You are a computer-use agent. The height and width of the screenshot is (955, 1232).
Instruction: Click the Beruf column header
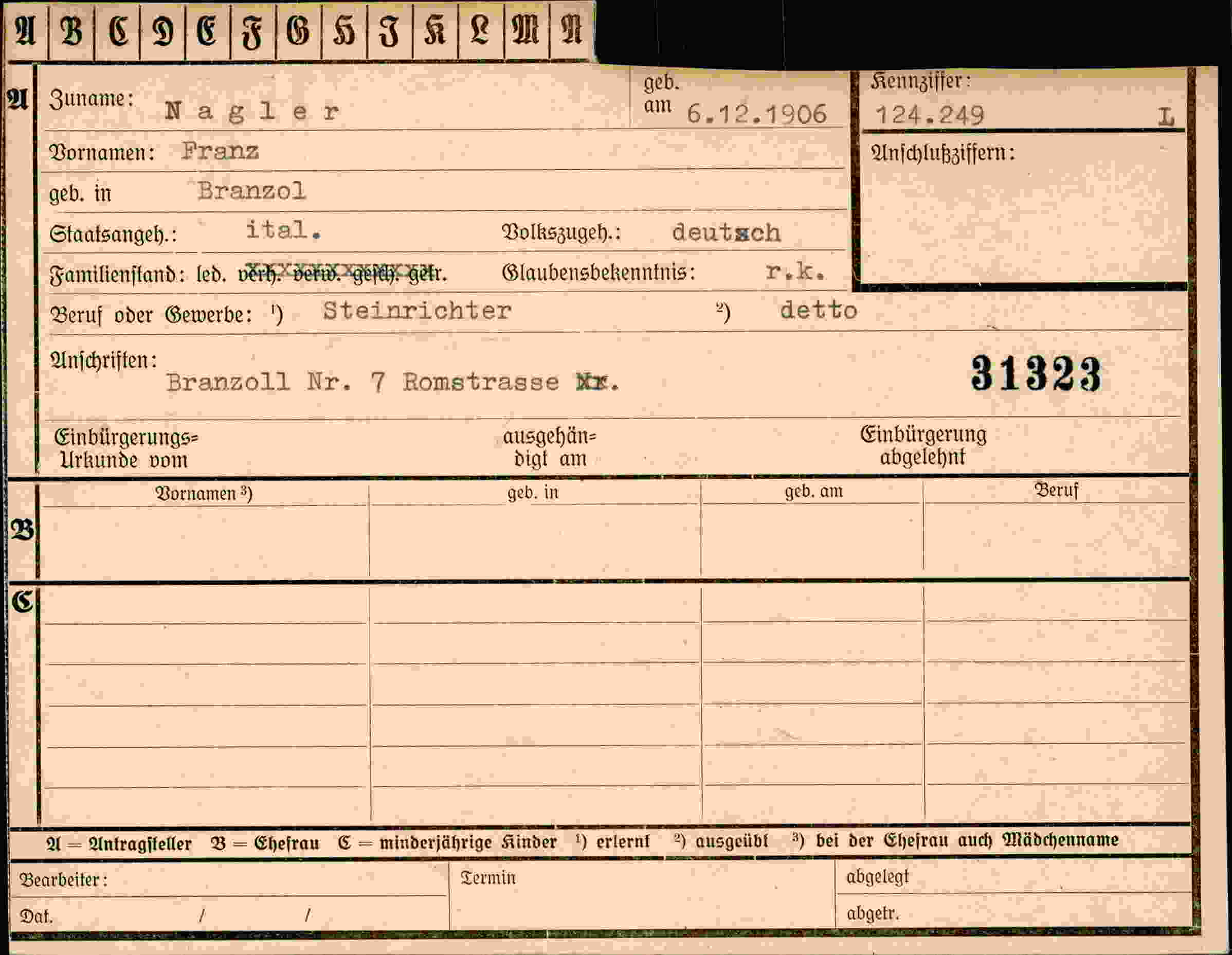[x=1056, y=490]
